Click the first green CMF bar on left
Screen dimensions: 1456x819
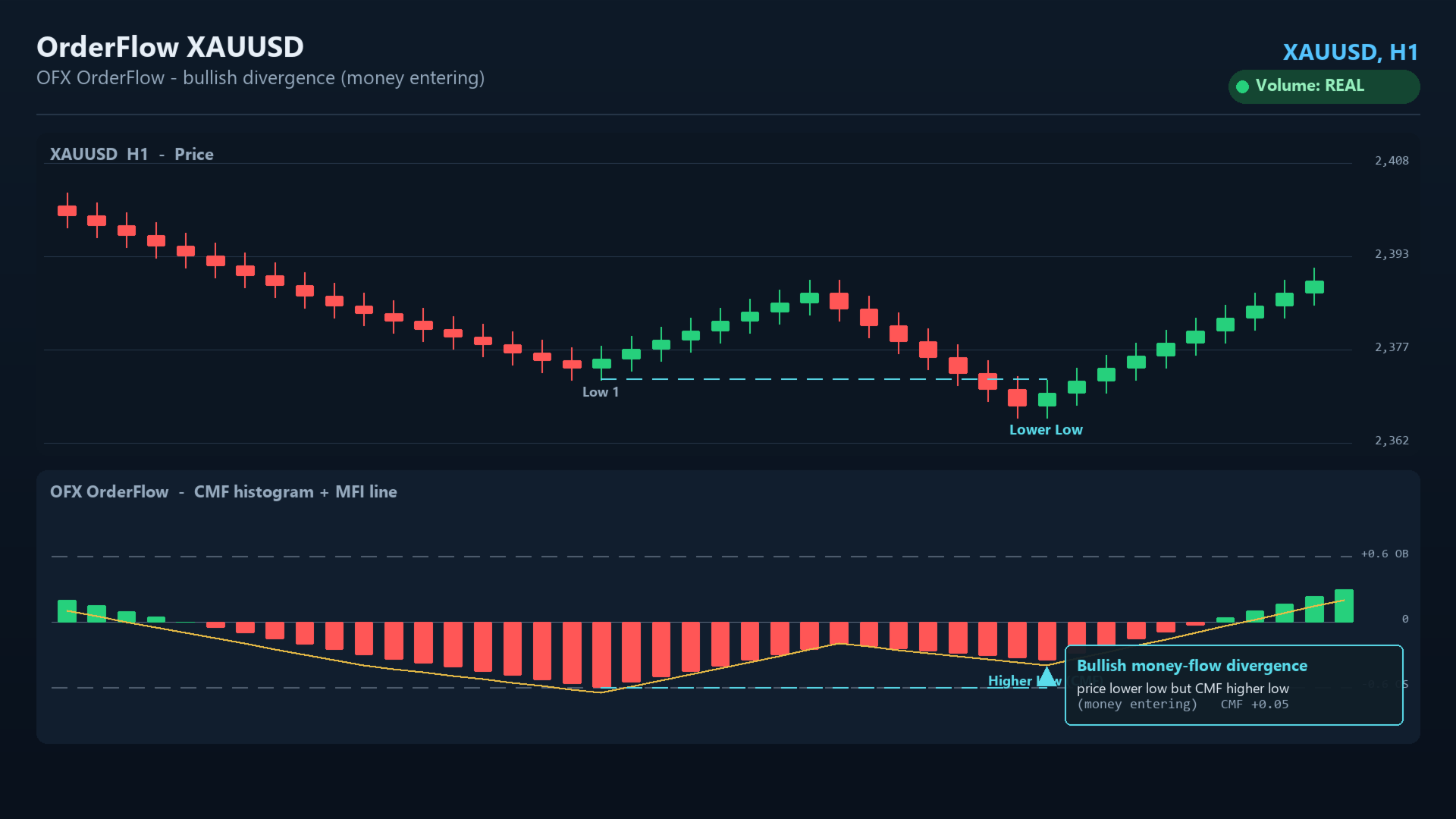(67, 611)
